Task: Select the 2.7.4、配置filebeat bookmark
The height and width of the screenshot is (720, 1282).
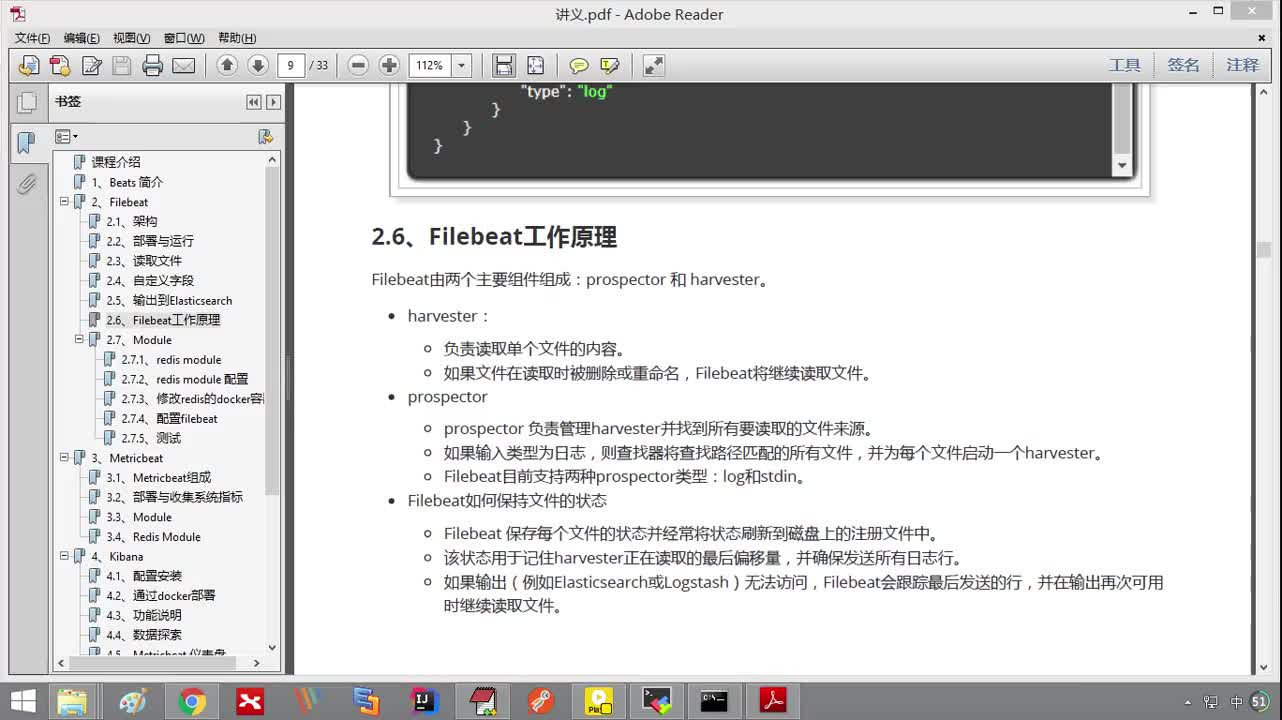Action: (x=169, y=419)
